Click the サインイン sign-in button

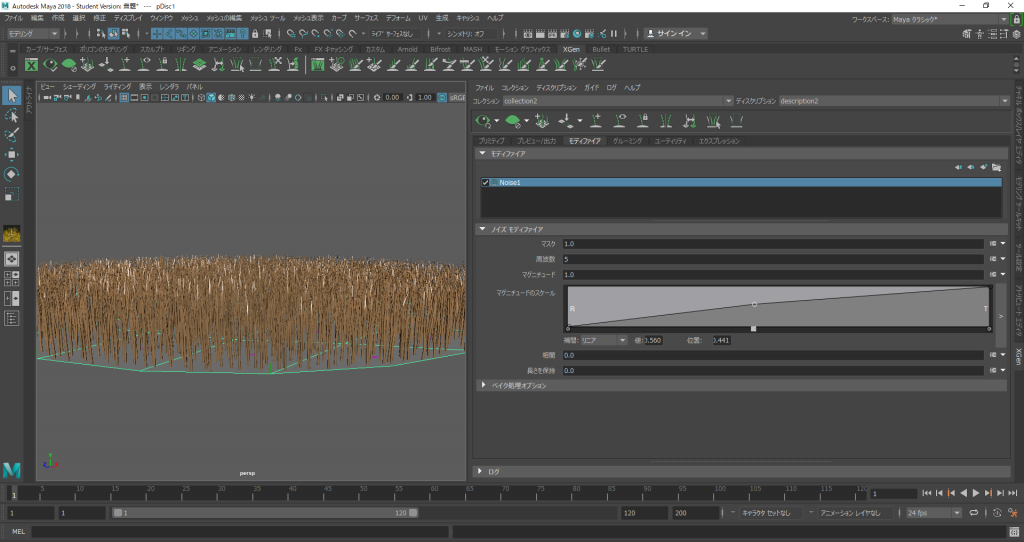tap(677, 34)
